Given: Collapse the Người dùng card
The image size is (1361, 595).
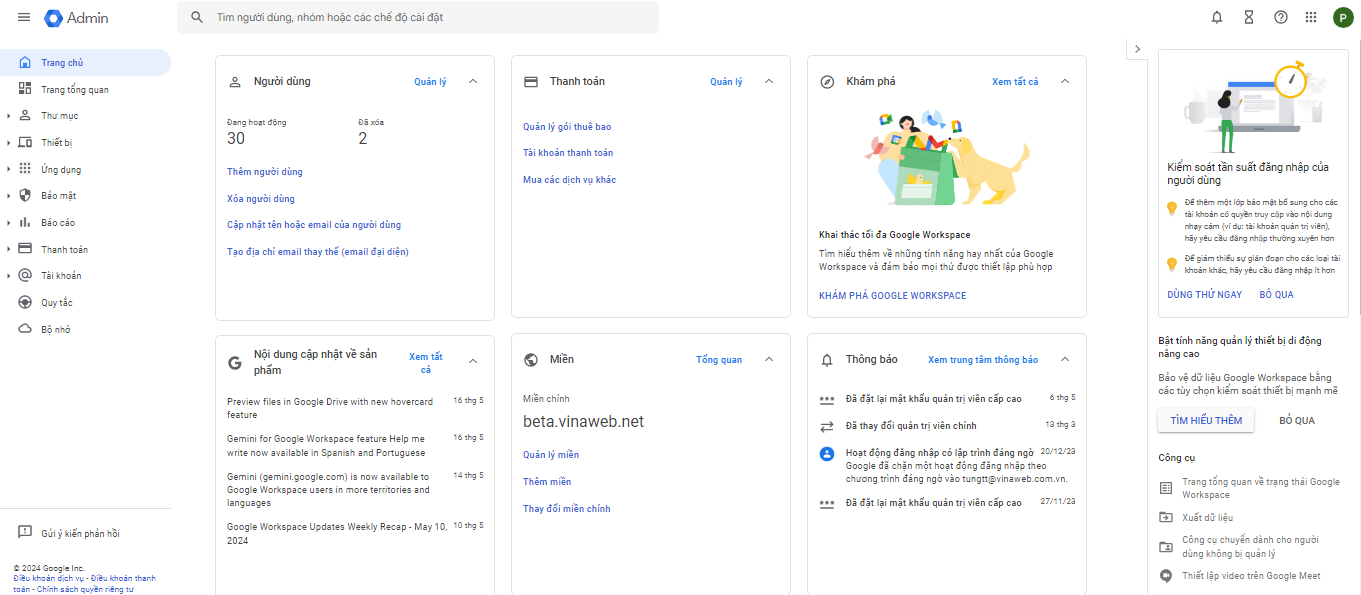Looking at the screenshot, I should (x=473, y=82).
